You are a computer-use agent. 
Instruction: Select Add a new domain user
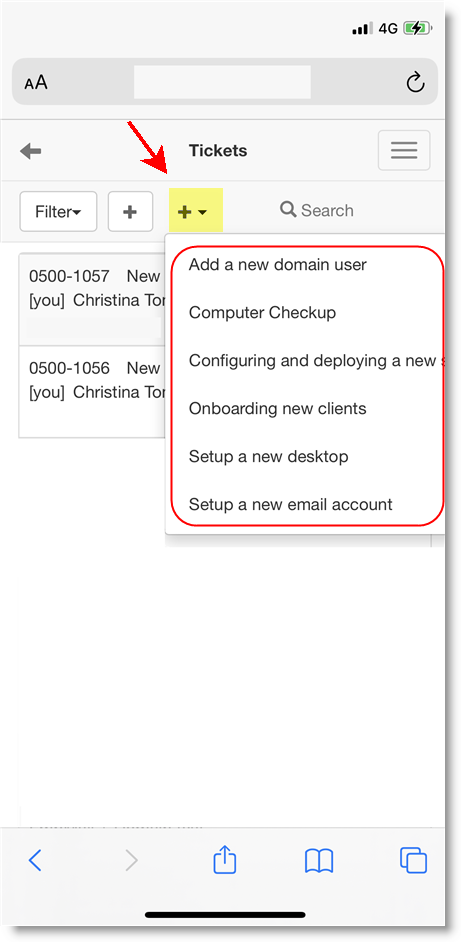click(278, 264)
